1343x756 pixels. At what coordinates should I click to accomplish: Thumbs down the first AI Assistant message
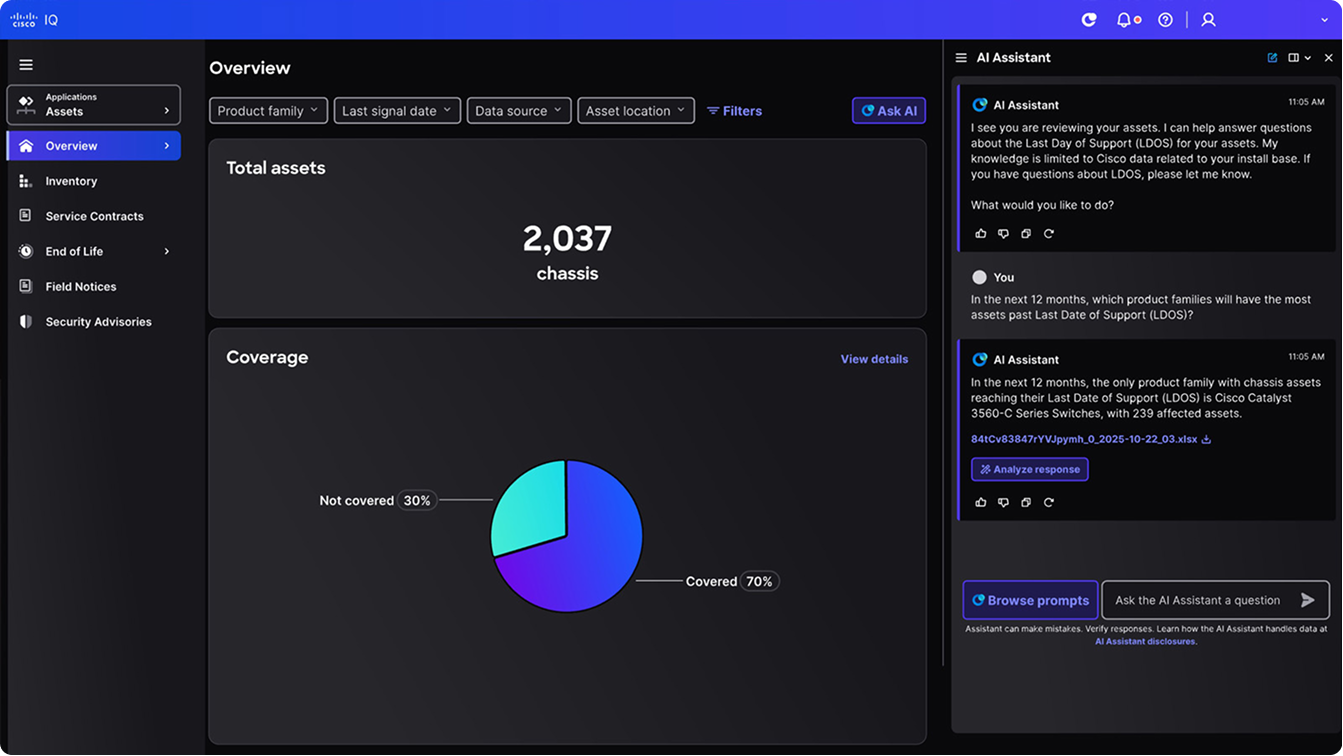1003,234
